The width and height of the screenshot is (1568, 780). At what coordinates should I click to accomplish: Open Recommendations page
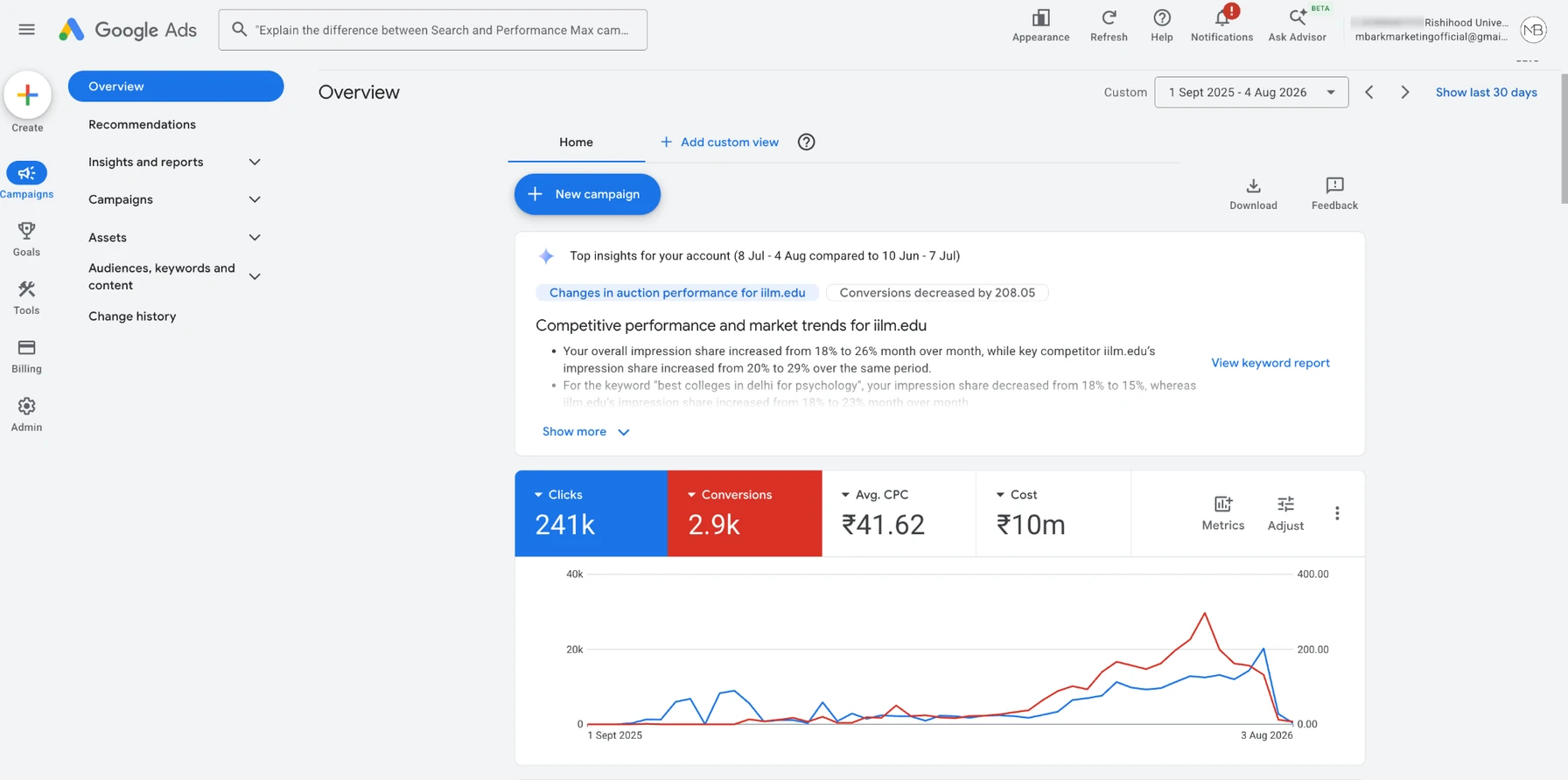point(142,124)
